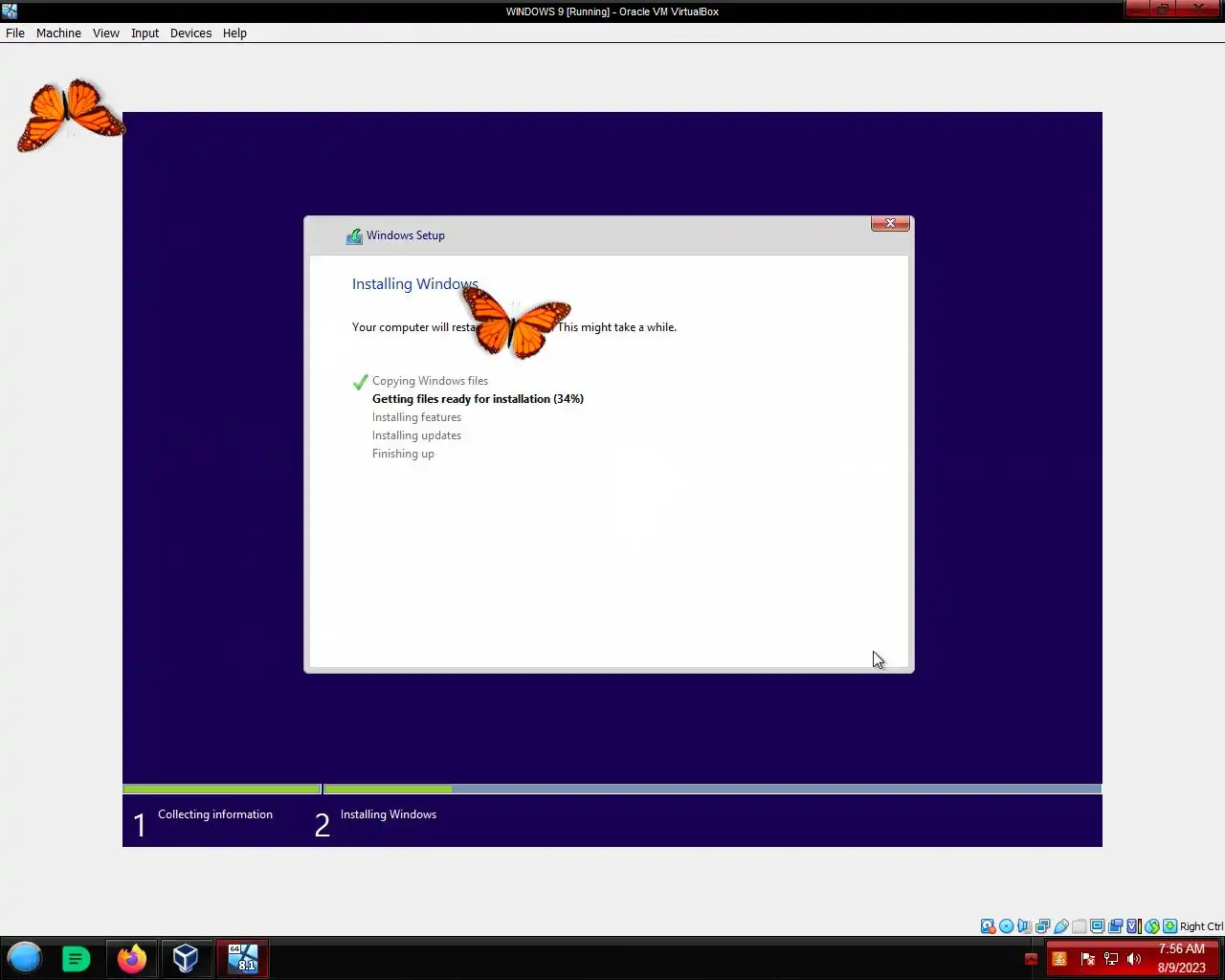1225x980 pixels.
Task: Click Getting files ready for installation (34%)
Action: [x=478, y=399]
